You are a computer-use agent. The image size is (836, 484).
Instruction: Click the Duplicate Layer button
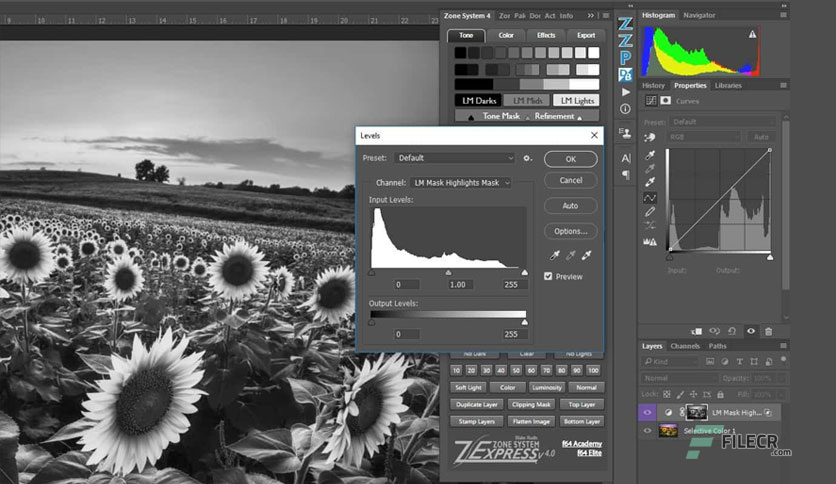click(x=477, y=405)
